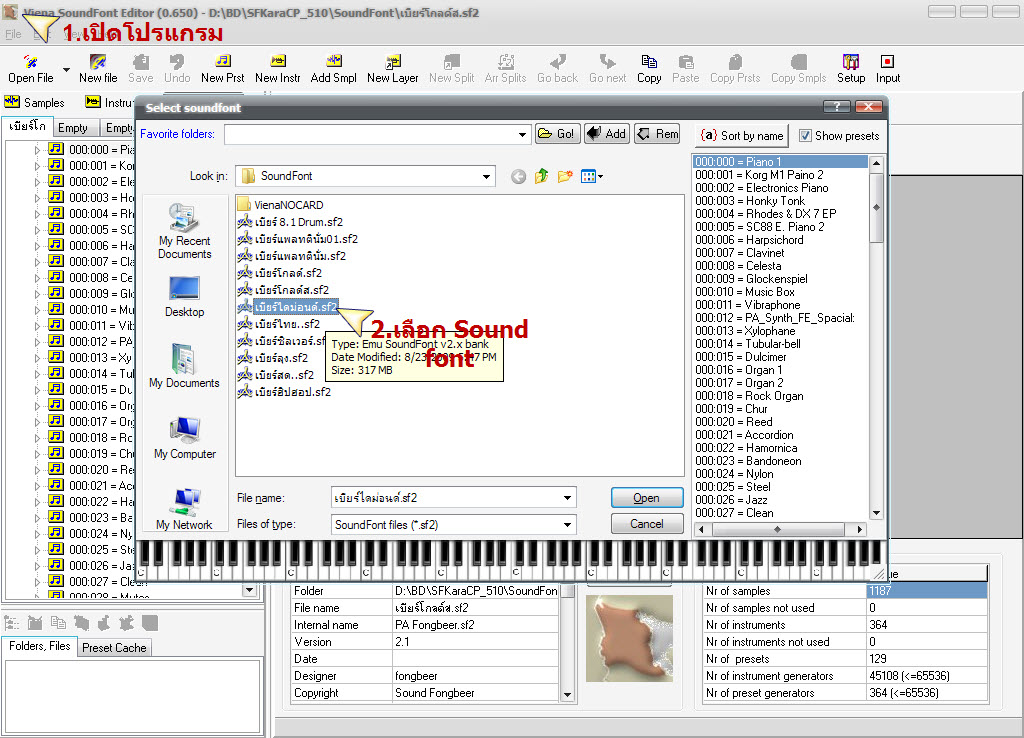The height and width of the screenshot is (738, 1024).
Task: Click the Copy Prsts toolbar icon
Action: [735, 69]
